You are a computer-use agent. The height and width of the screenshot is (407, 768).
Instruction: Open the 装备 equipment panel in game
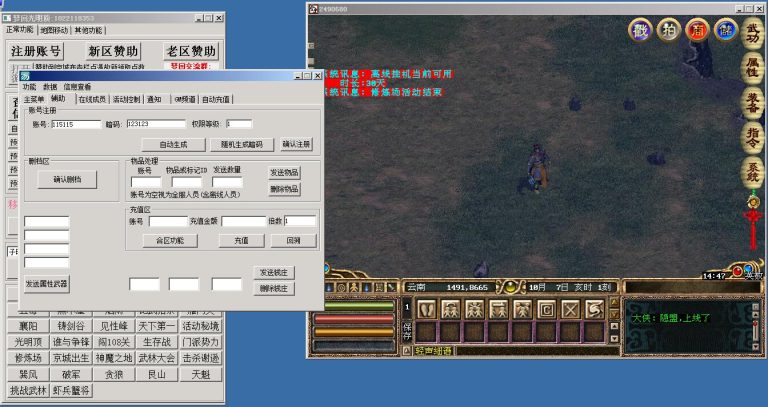[x=752, y=102]
